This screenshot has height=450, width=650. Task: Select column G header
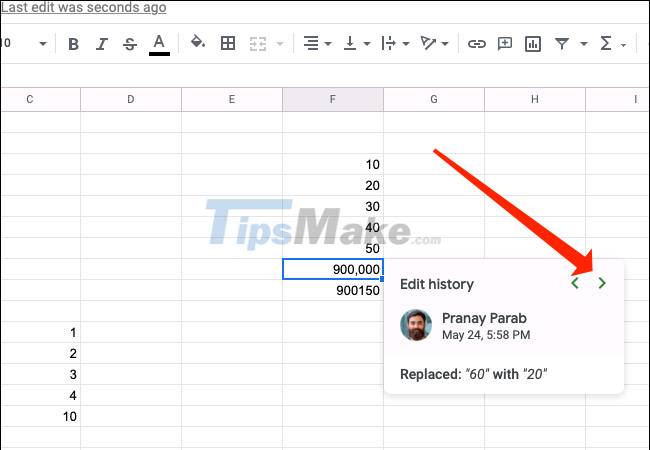click(434, 99)
